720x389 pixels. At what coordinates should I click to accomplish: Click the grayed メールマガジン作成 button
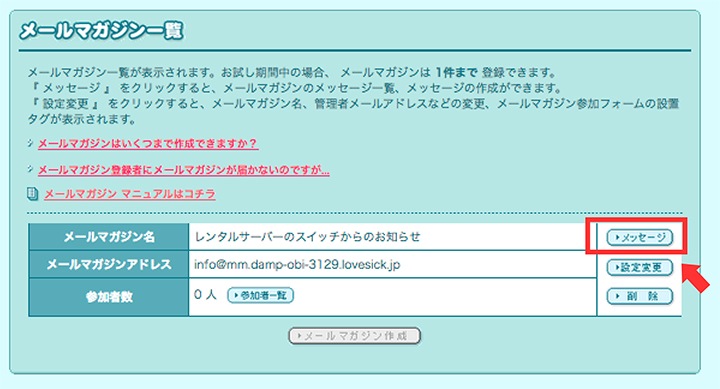pyautogui.click(x=354, y=336)
